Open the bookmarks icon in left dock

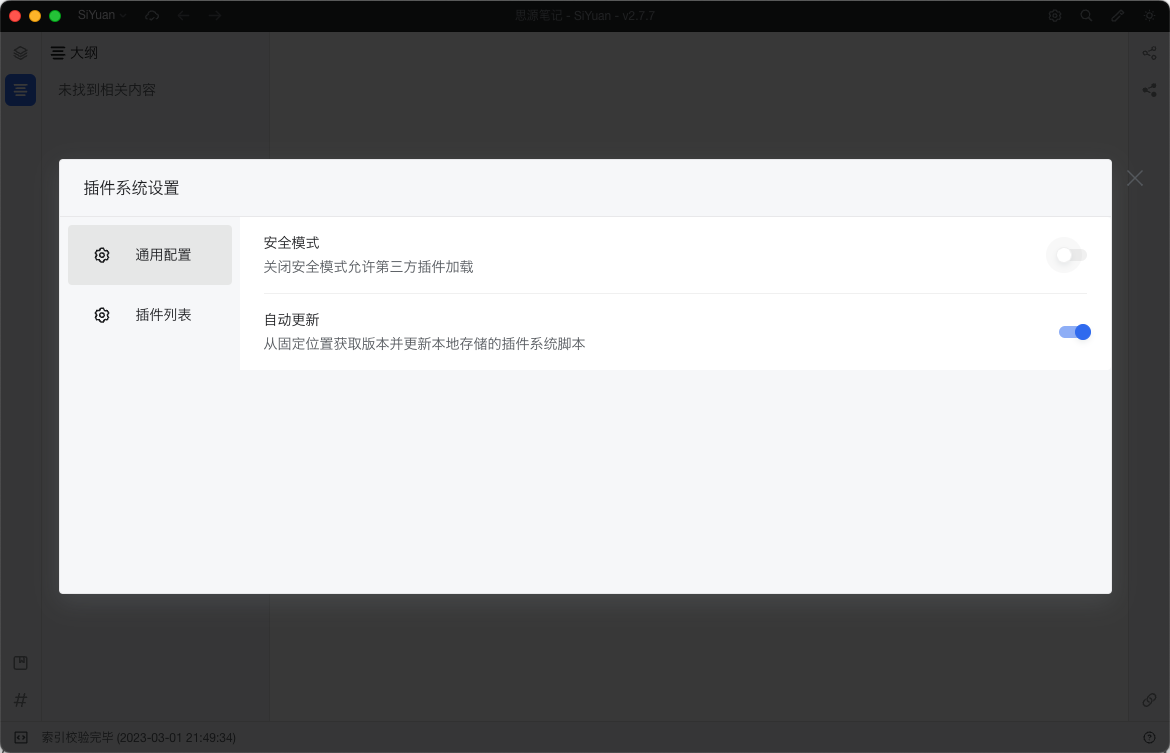coord(20,663)
